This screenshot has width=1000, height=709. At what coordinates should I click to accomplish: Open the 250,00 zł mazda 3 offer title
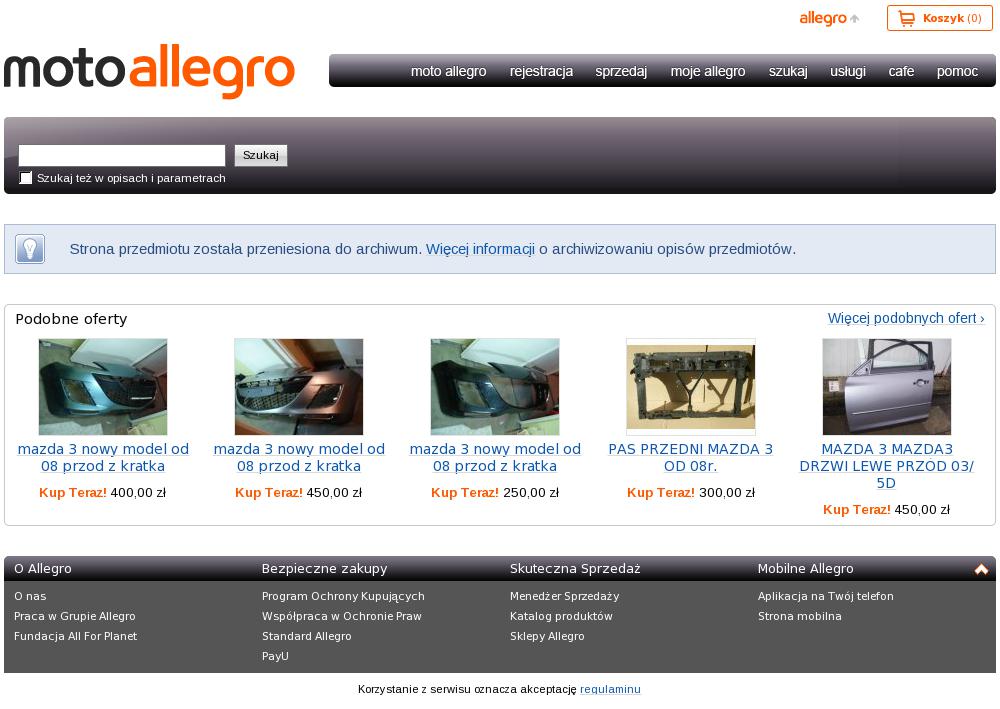(x=495, y=458)
